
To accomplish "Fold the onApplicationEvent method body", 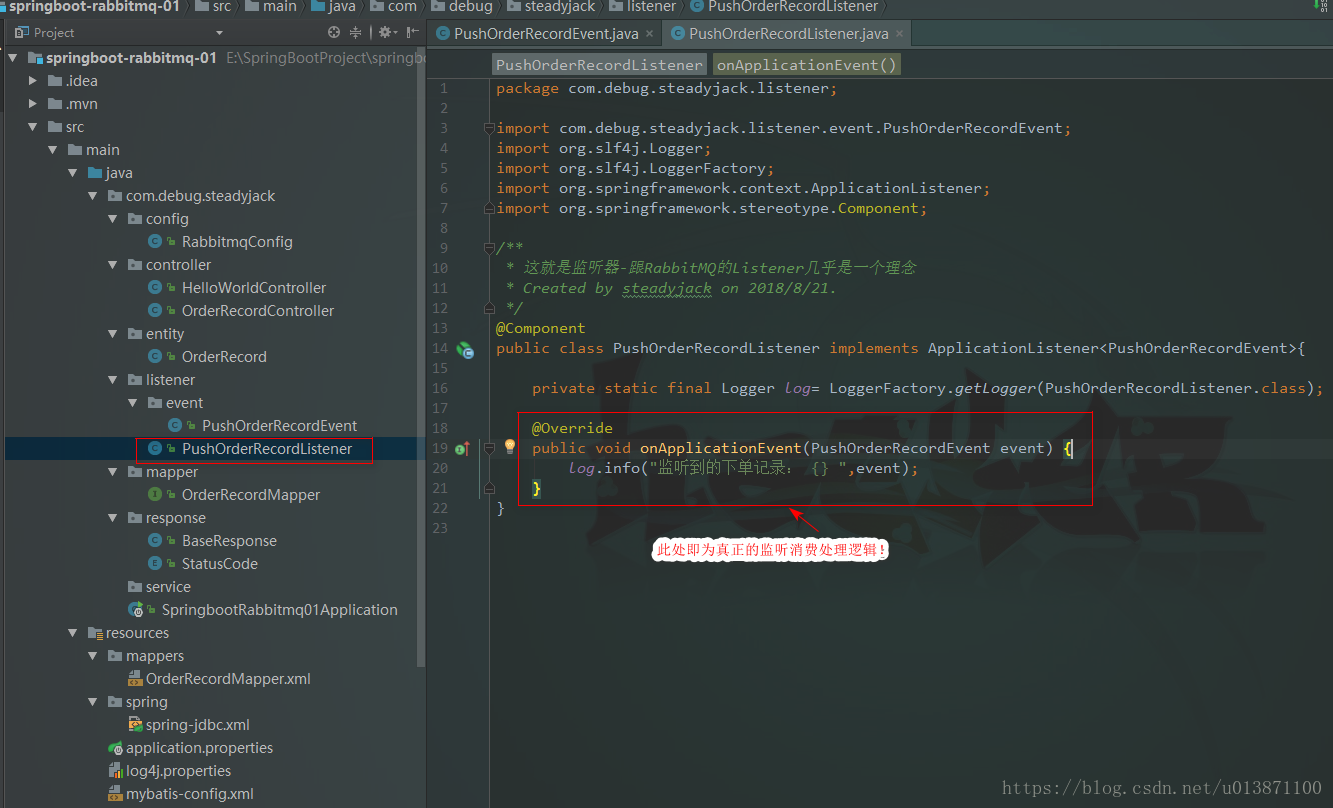I will click(x=489, y=449).
